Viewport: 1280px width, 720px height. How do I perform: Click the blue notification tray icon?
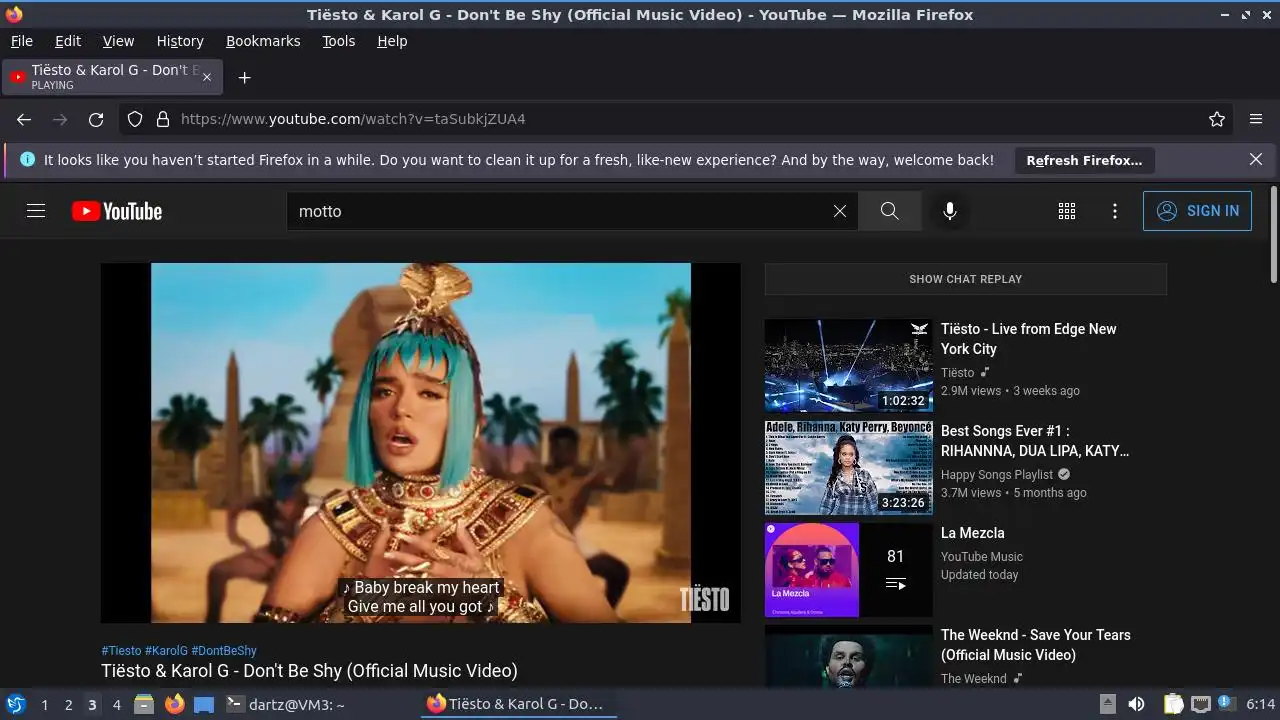1226,704
